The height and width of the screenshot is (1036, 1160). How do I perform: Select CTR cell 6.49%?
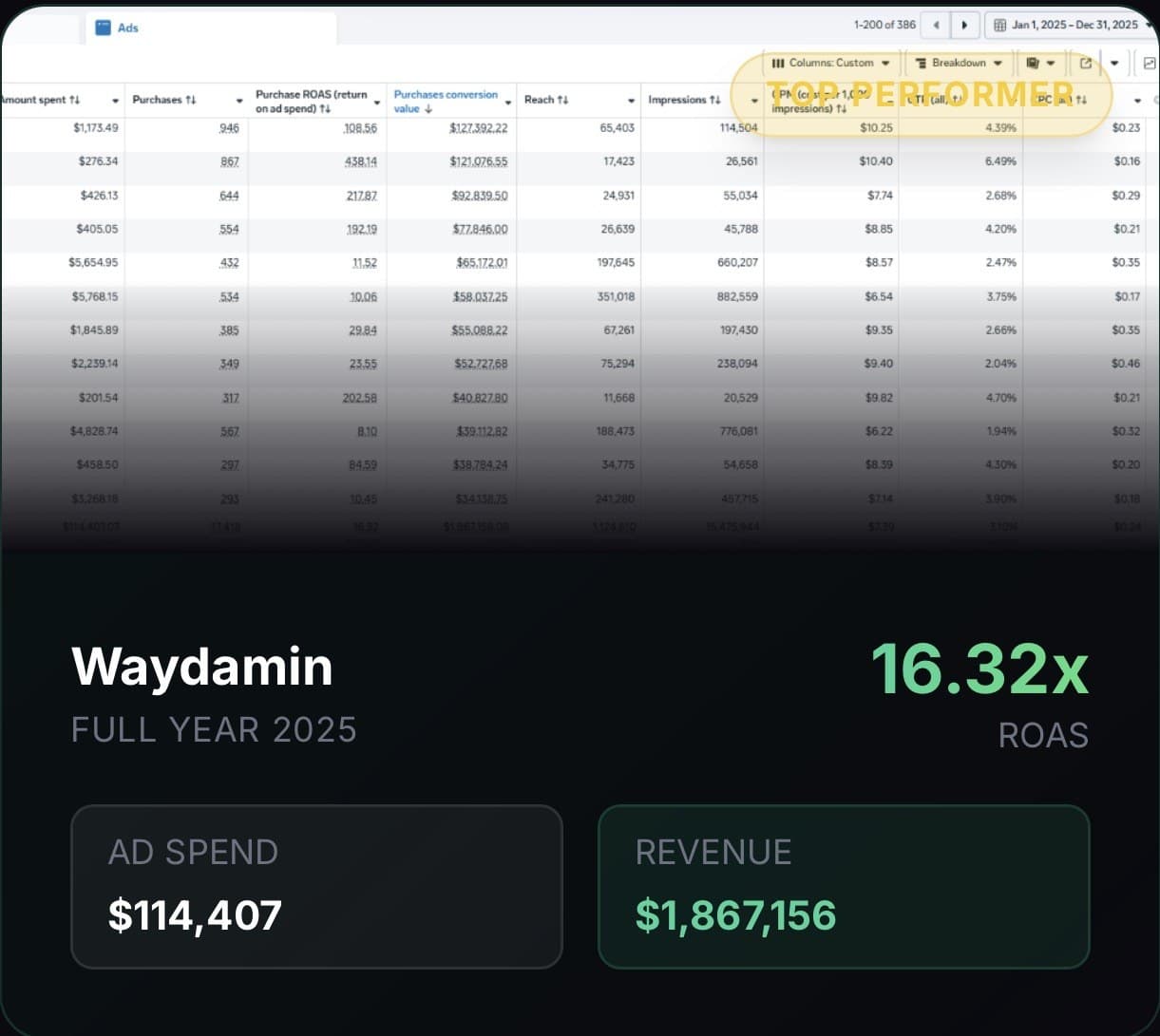coord(1000,161)
